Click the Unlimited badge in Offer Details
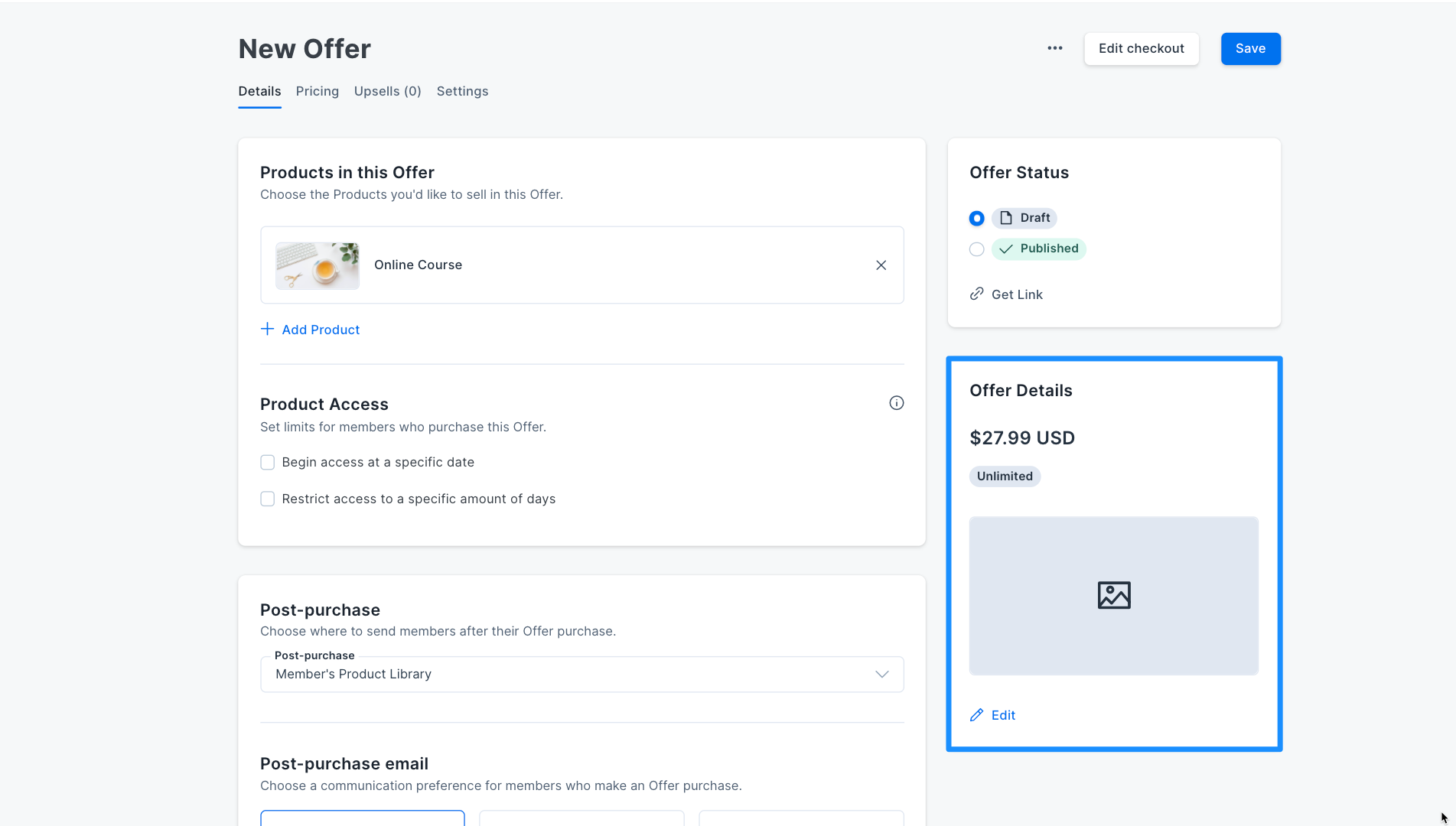This screenshot has width=1456, height=826. 1005,476
